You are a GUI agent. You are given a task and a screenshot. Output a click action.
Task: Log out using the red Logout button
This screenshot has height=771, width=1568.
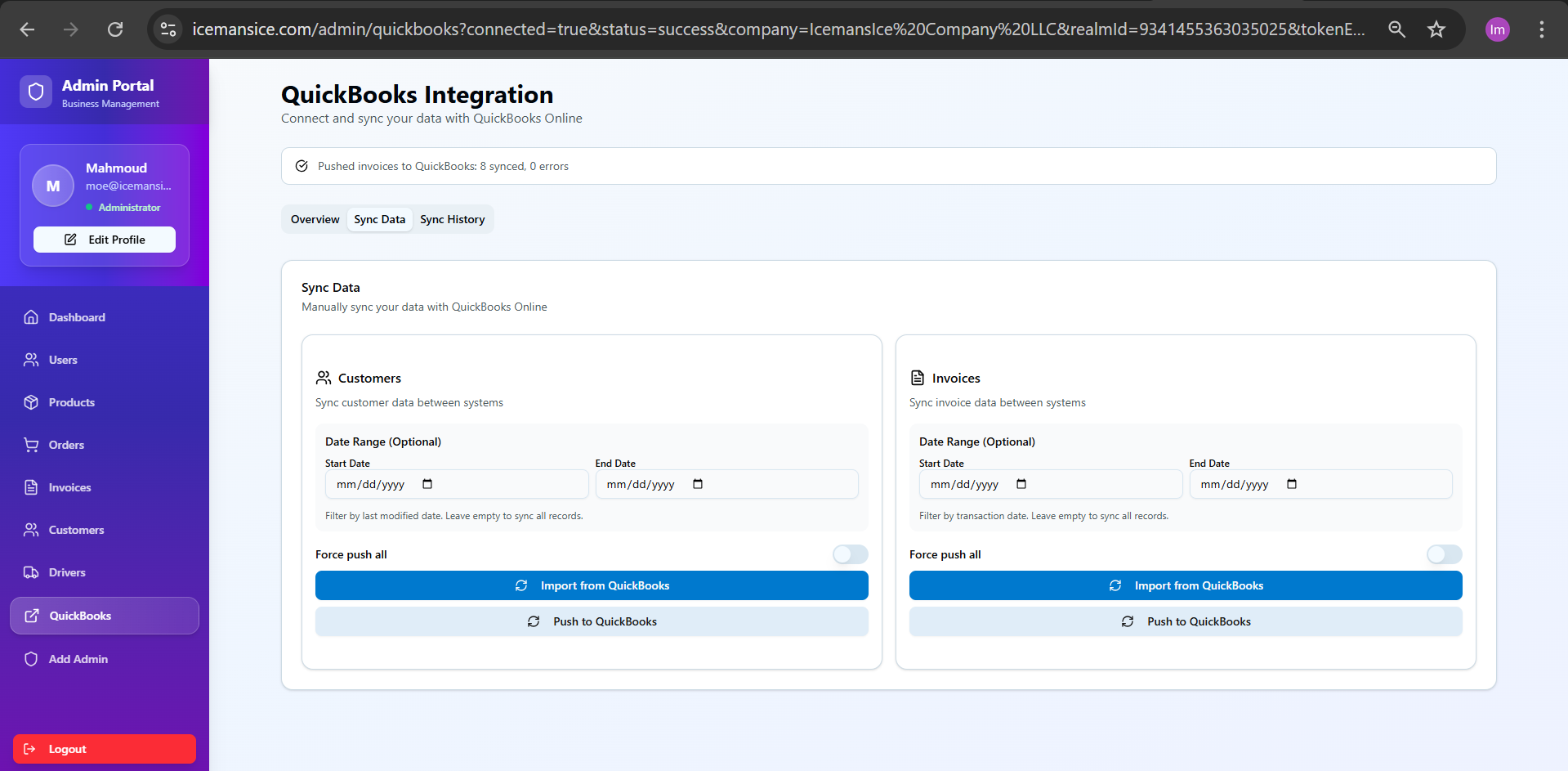point(105,749)
